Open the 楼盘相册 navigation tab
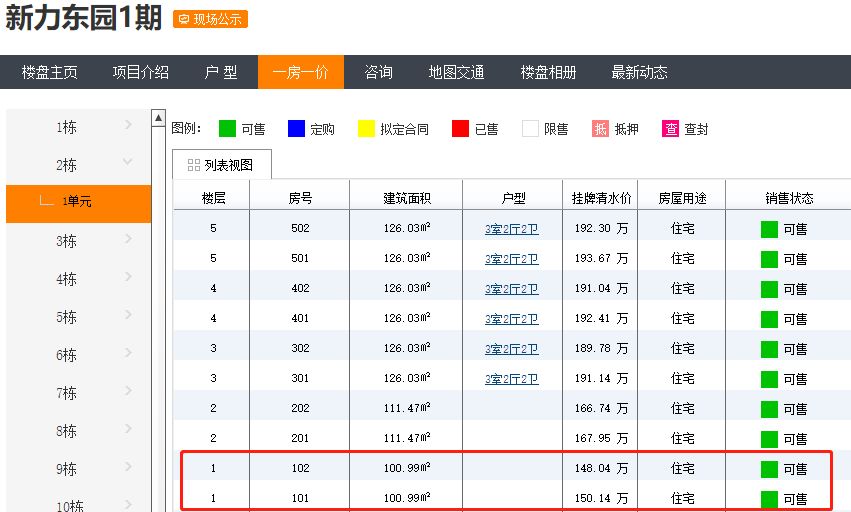Image resolution: width=851 pixels, height=512 pixels. coord(548,72)
